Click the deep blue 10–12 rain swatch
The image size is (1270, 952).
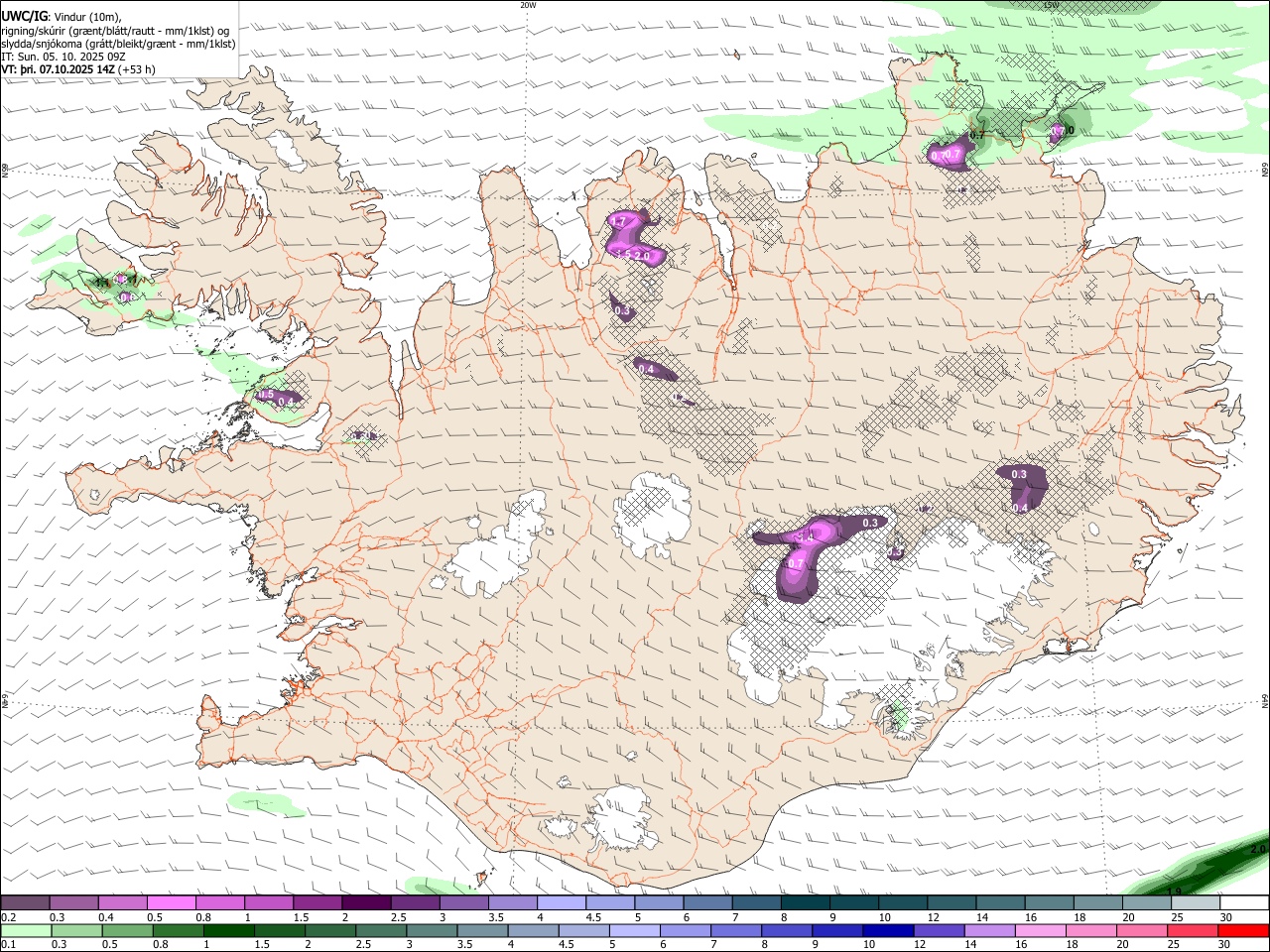(x=887, y=931)
